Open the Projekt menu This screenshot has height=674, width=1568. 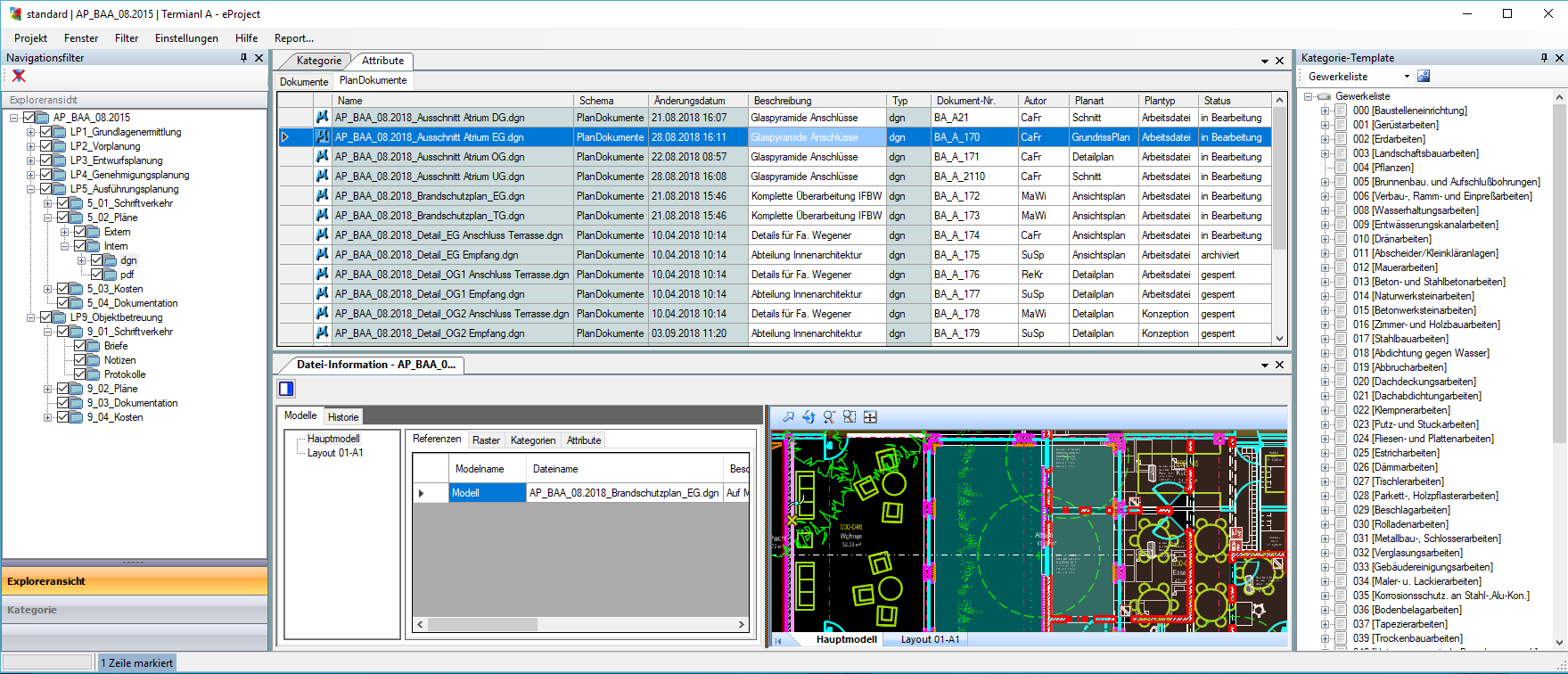31,38
